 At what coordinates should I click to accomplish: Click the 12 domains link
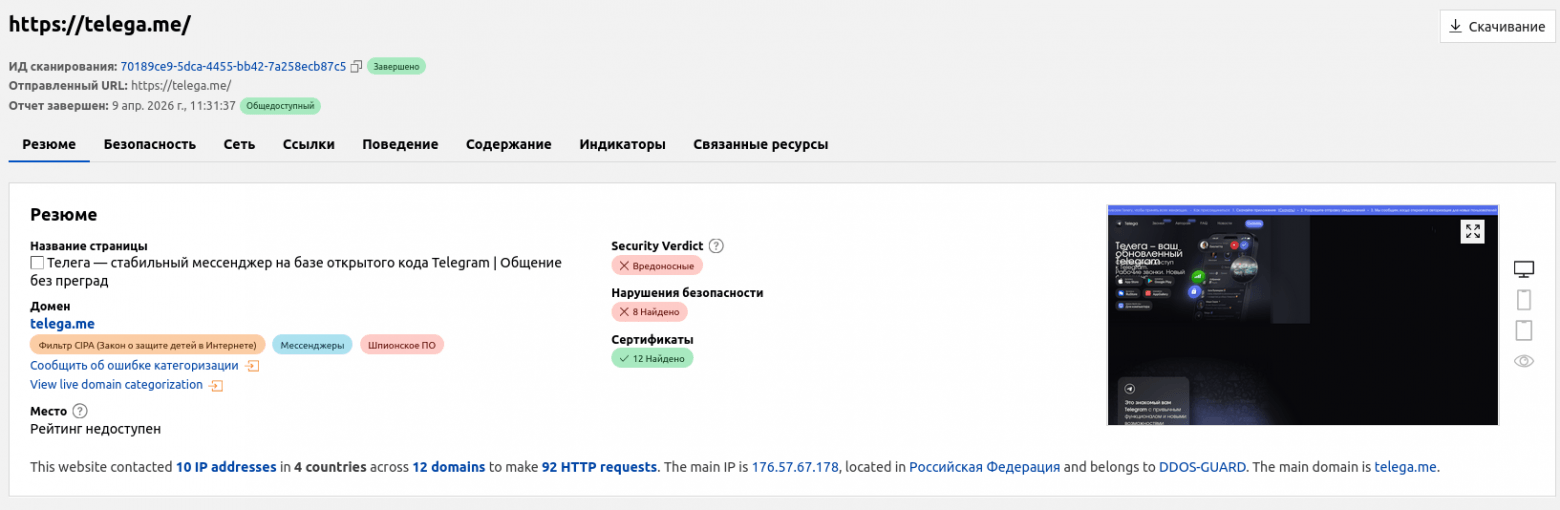(x=449, y=467)
